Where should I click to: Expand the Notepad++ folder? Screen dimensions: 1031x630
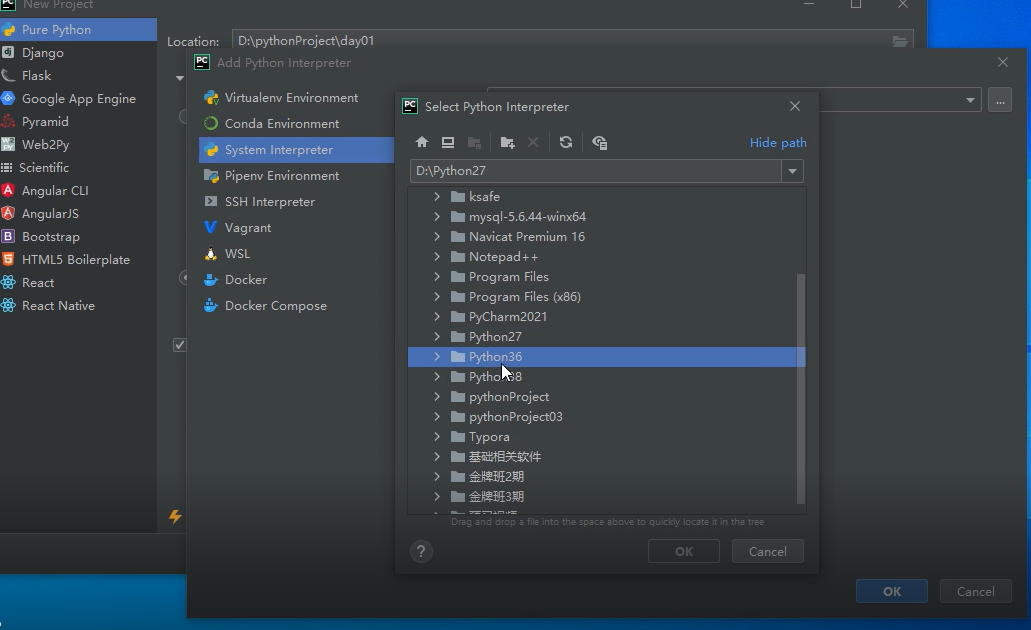[x=437, y=256]
